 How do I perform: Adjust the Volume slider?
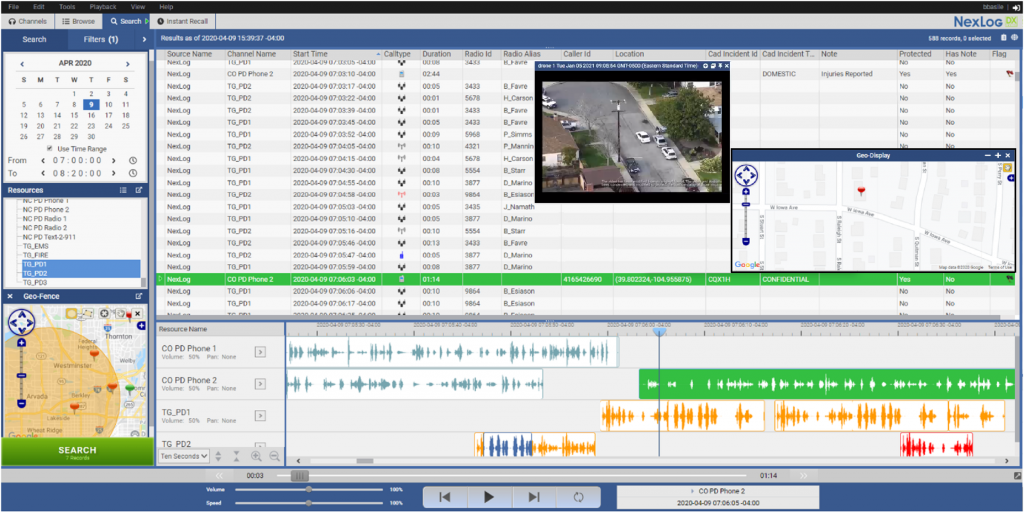[x=308, y=490]
